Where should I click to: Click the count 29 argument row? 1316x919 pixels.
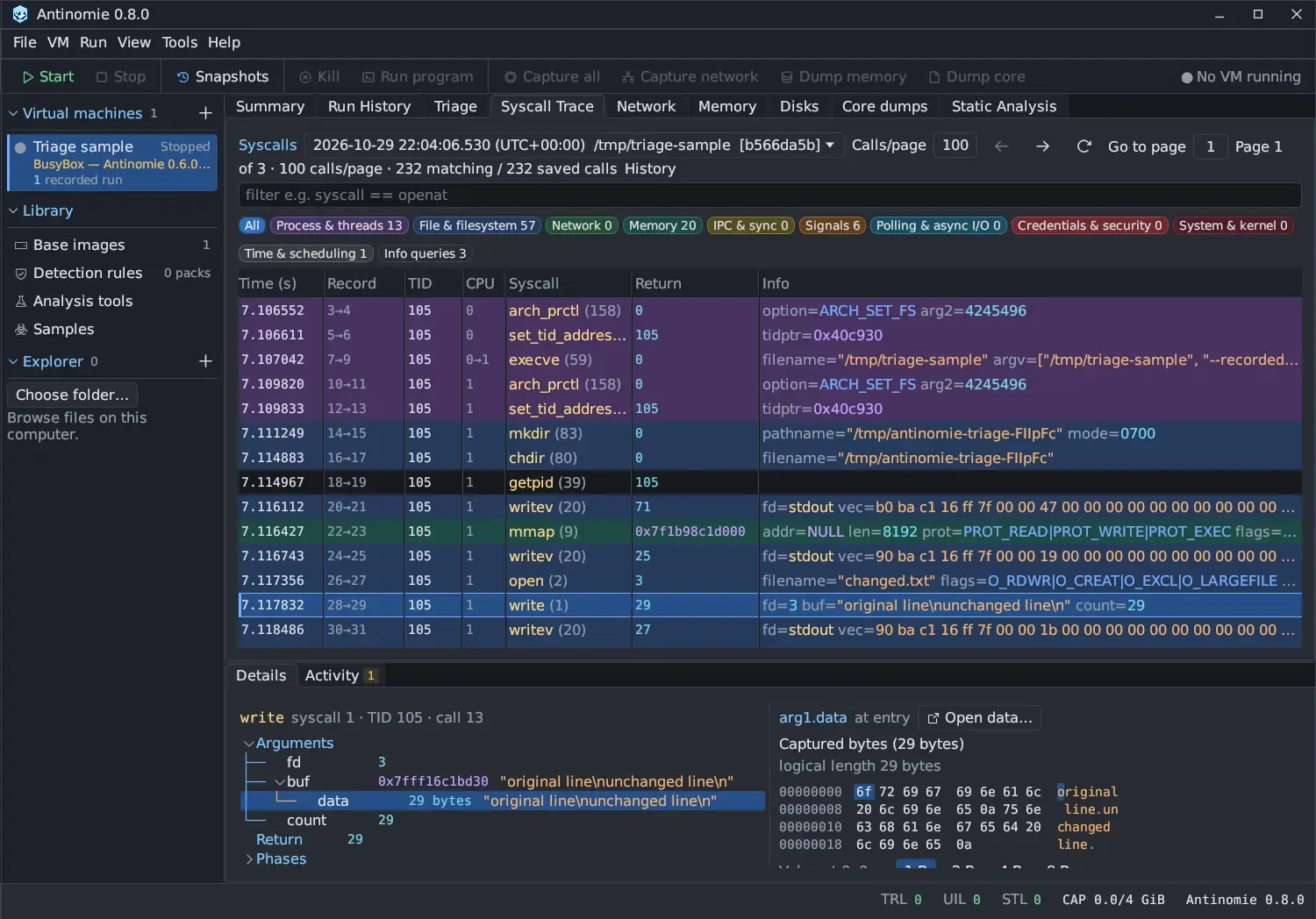[502, 820]
